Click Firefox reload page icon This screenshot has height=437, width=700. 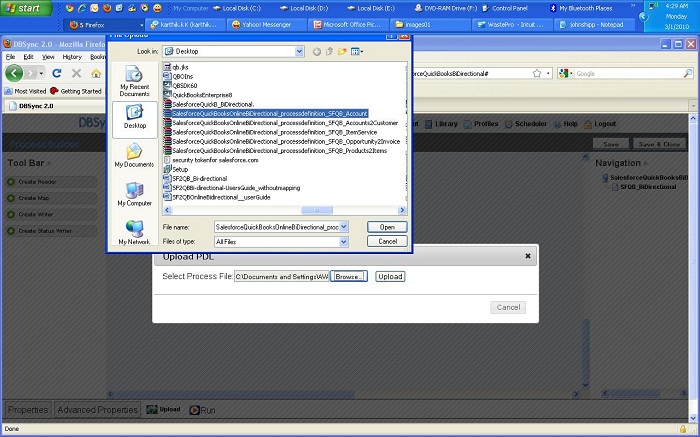[x=56, y=74]
